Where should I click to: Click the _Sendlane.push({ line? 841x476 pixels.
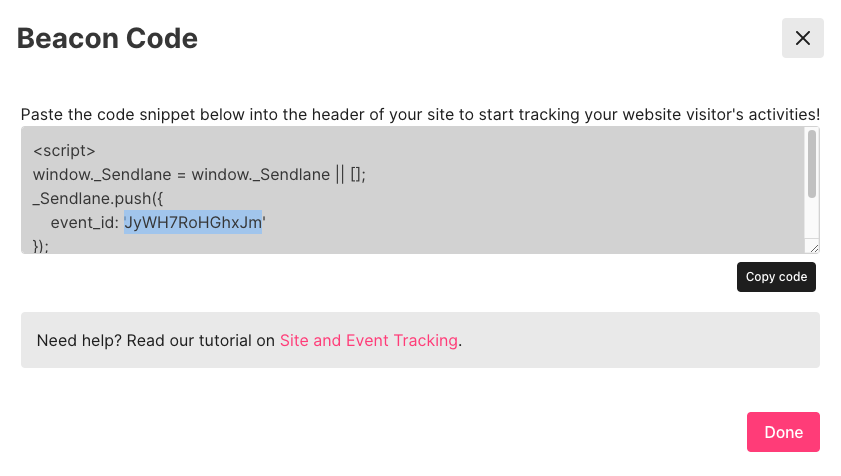click(x=92, y=198)
